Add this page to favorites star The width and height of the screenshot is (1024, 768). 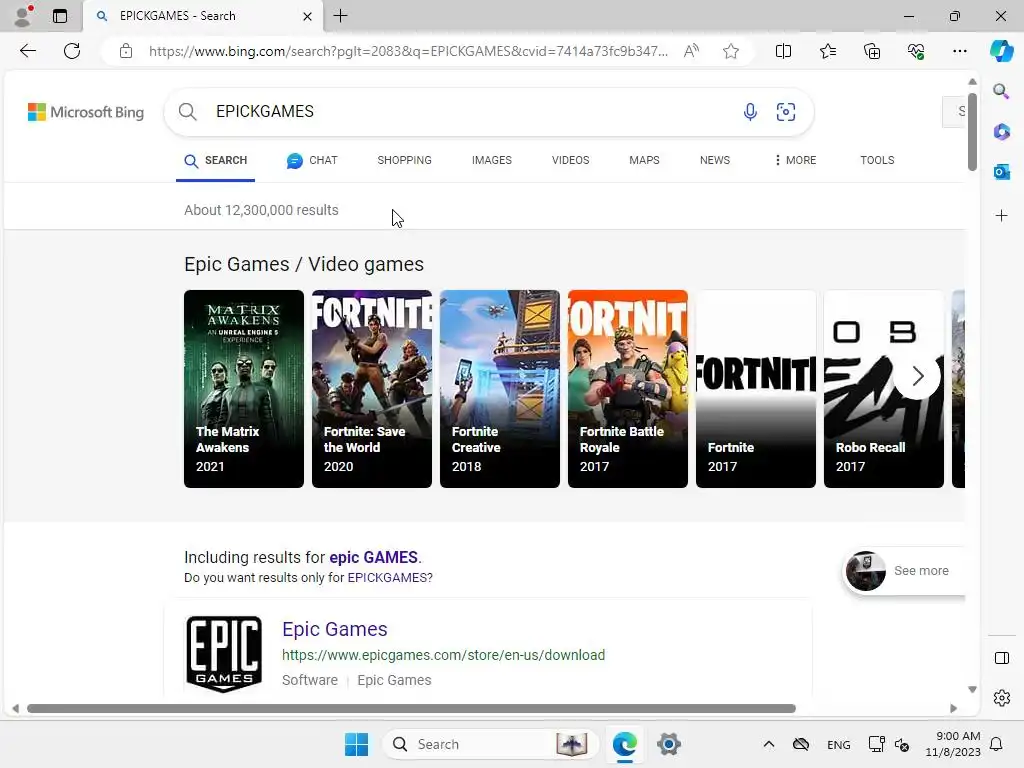click(731, 51)
